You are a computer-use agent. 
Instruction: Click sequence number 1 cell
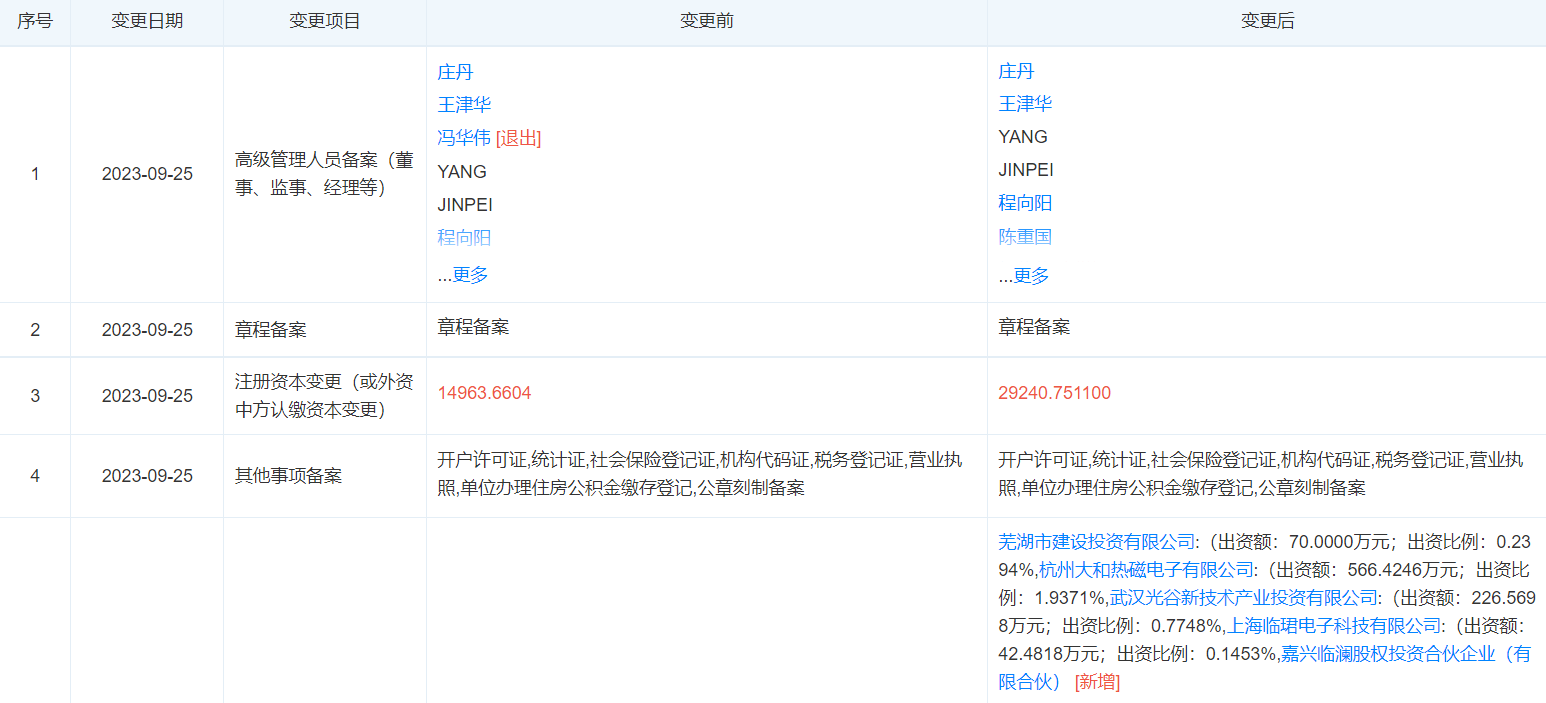[35, 174]
